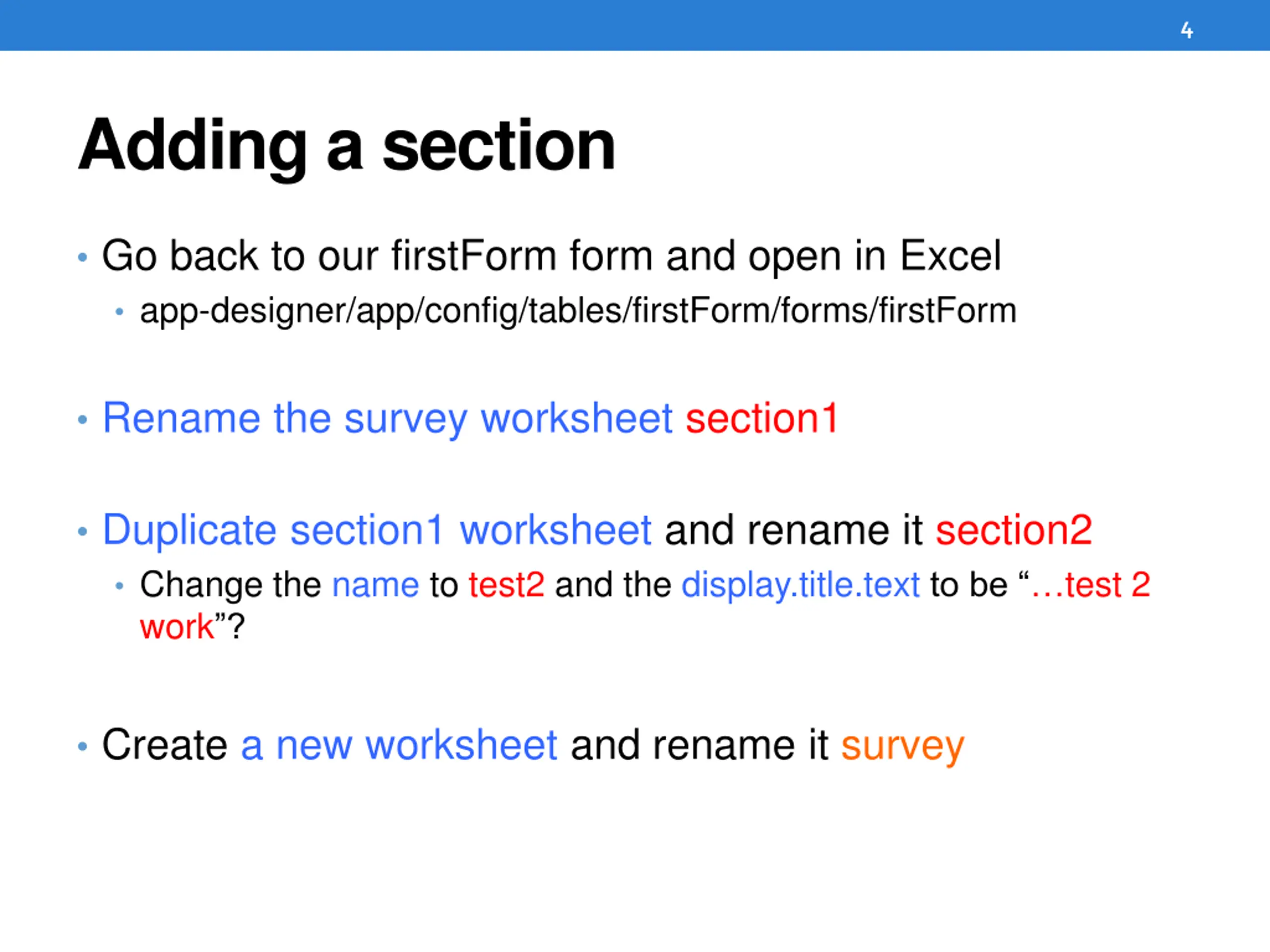
Task: Click the red "test2" word
Action: [x=507, y=585]
